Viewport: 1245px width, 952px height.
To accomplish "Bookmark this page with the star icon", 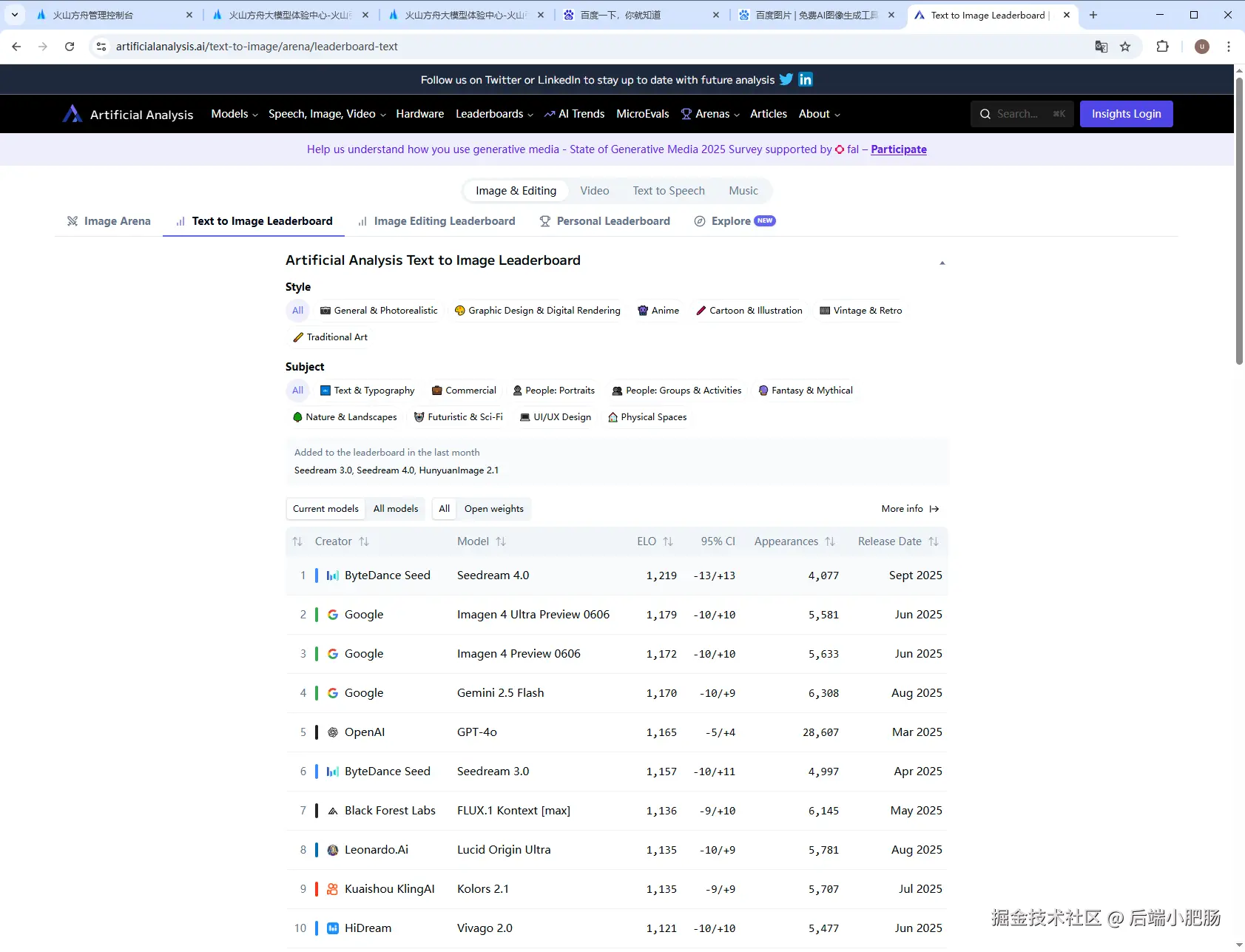I will coord(1125,47).
